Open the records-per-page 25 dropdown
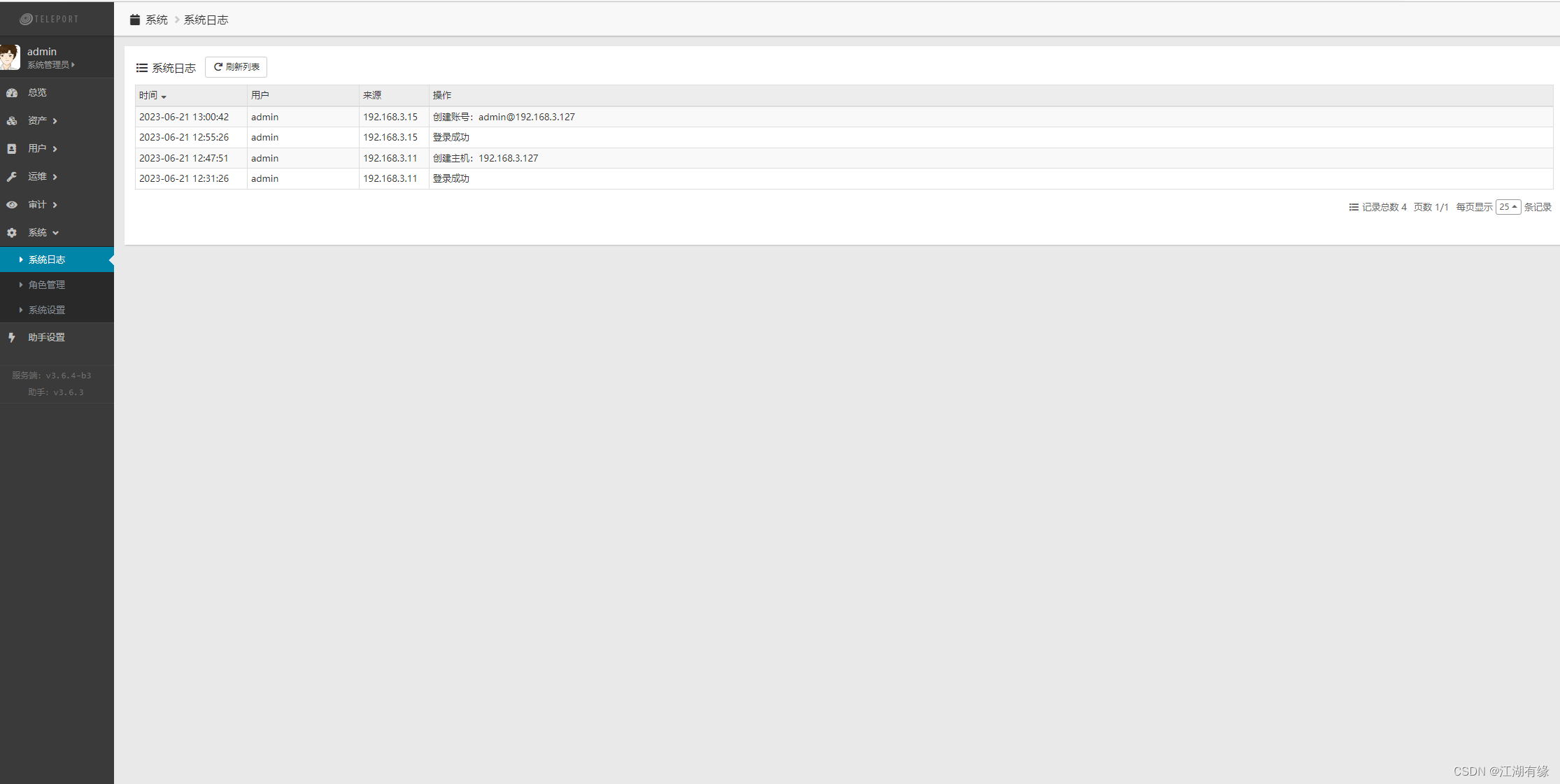This screenshot has width=1560, height=784. pos(1508,207)
